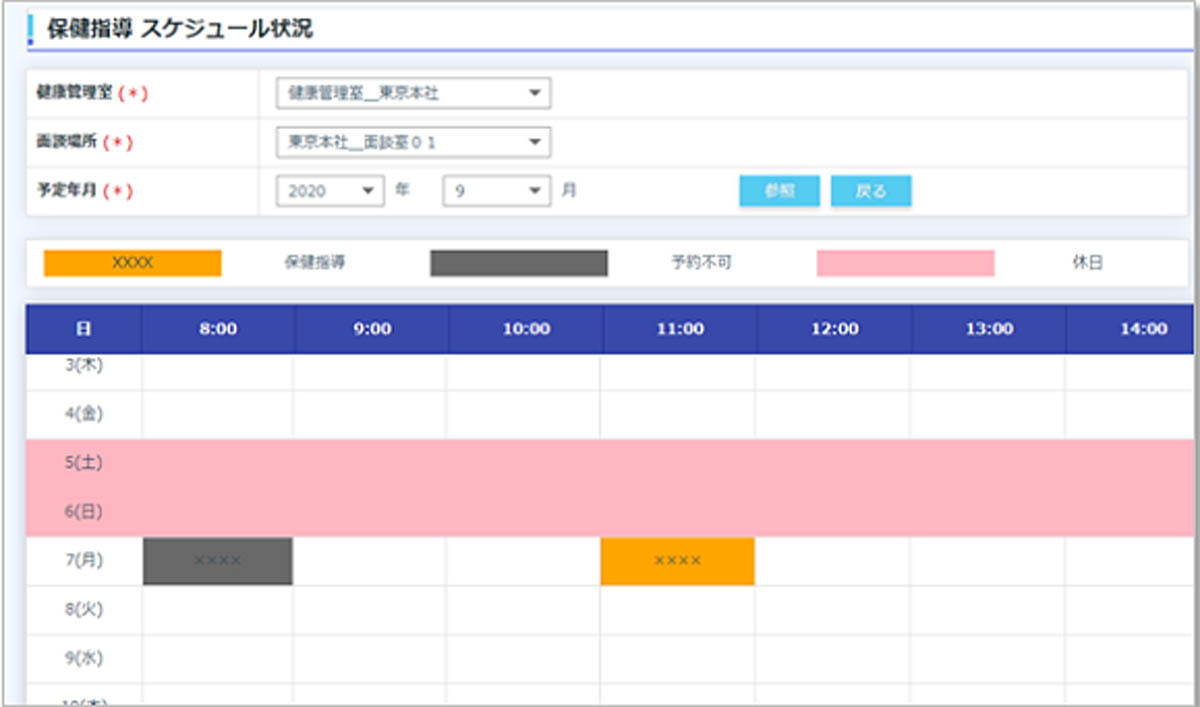Click the 面談場所 (*) field label
The height and width of the screenshot is (707, 1200).
tap(84, 142)
